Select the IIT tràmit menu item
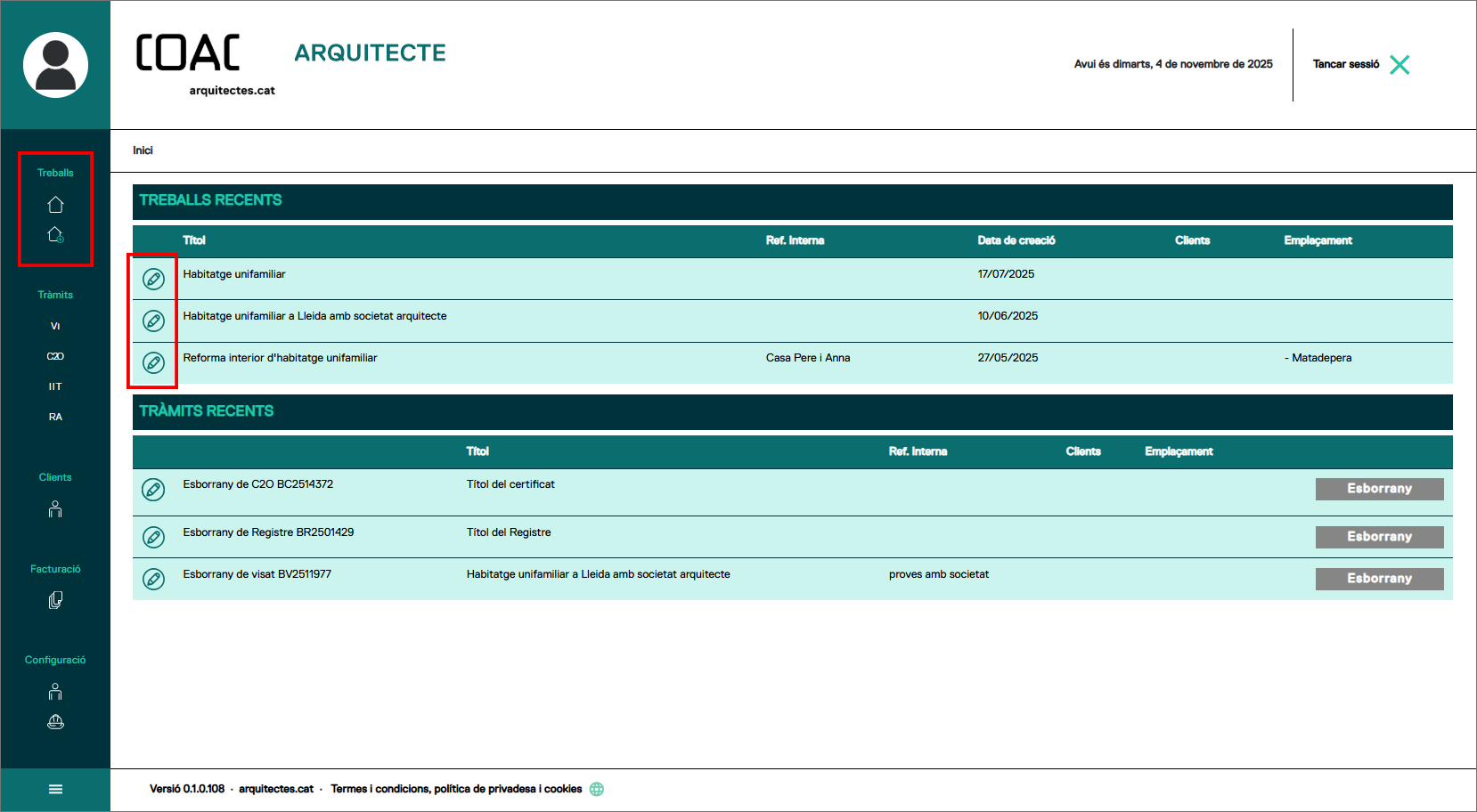 coord(55,386)
